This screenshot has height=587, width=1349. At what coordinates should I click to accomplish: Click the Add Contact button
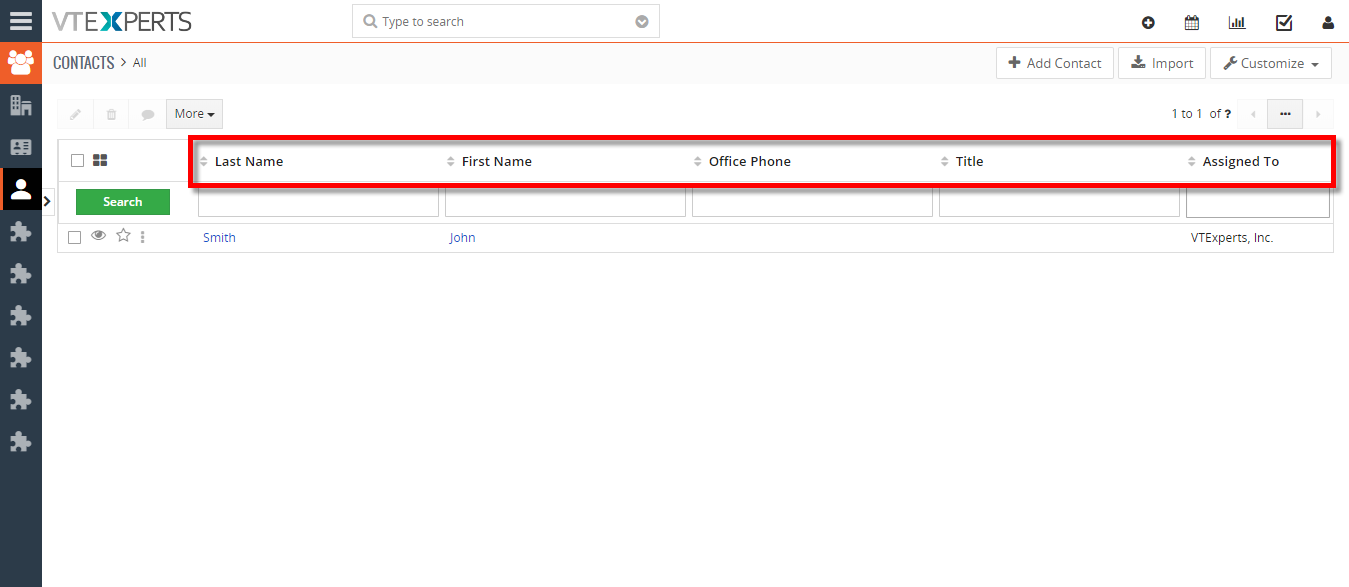tap(1055, 63)
